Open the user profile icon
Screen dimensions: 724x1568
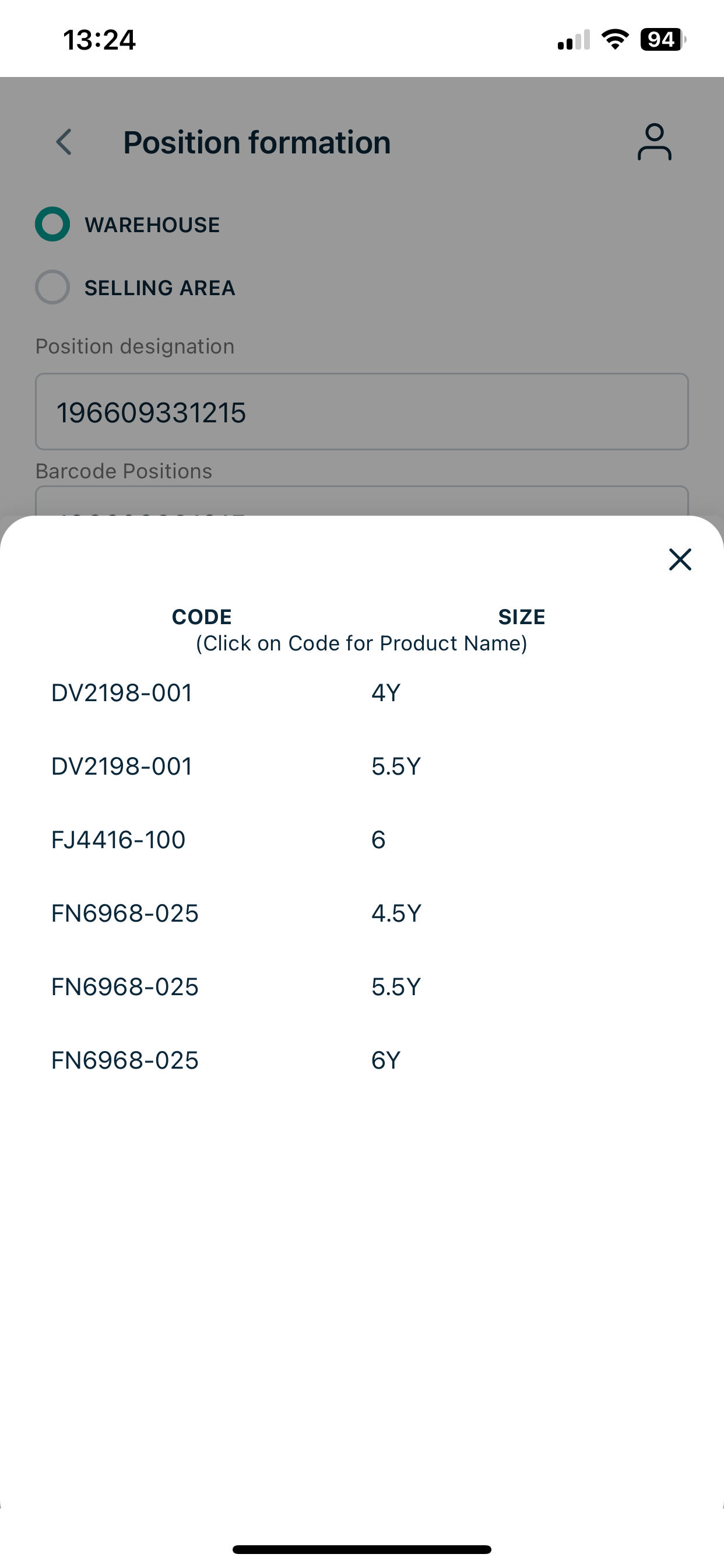[654, 142]
